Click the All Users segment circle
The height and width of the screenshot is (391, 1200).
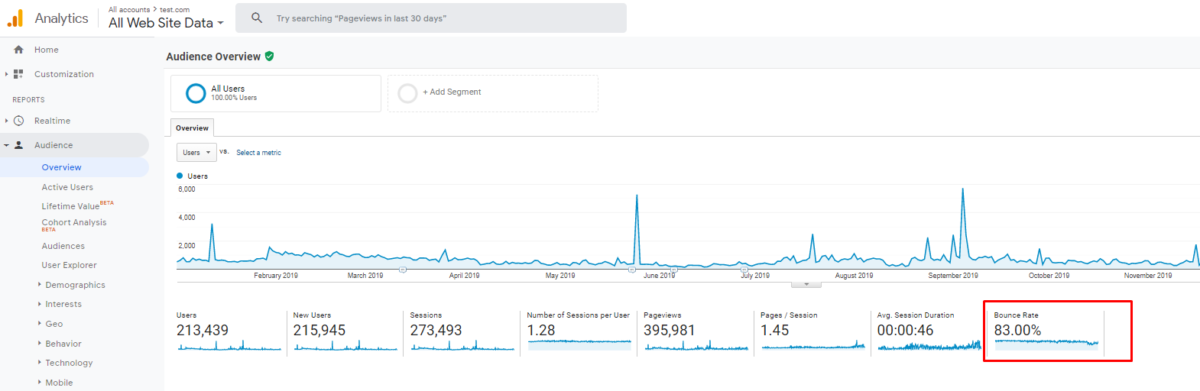point(195,93)
